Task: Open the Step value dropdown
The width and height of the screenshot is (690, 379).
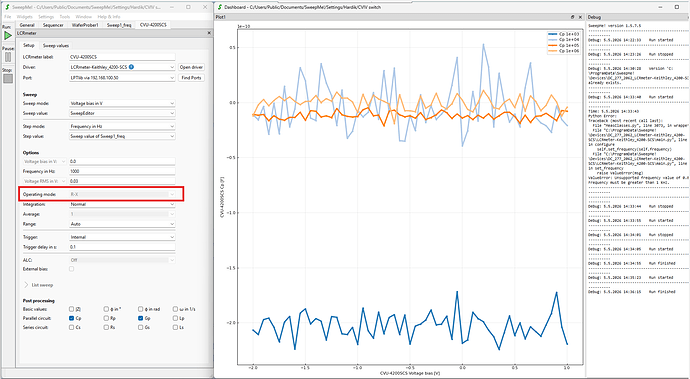Action: 122,136
